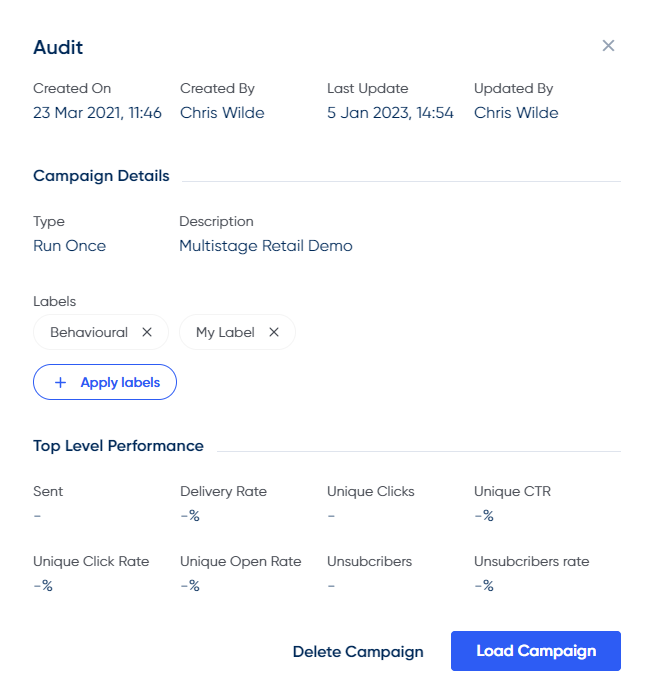Click the Created On caption
The image size is (647, 681).
[x=72, y=88]
